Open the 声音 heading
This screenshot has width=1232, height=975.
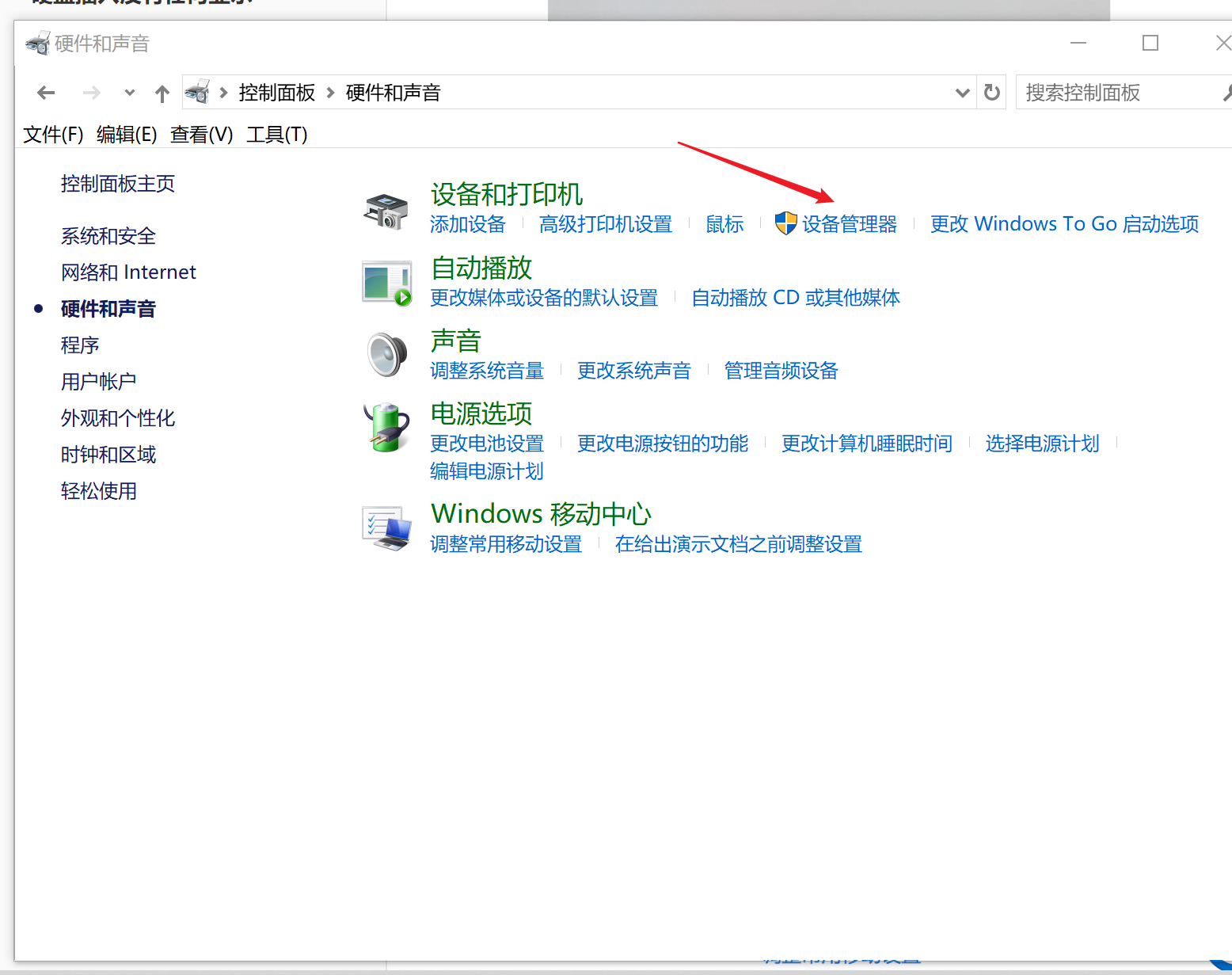click(x=456, y=341)
